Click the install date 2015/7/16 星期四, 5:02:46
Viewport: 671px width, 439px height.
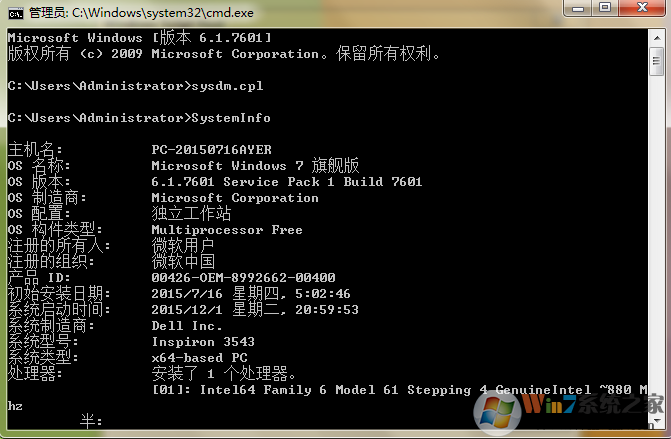point(251,294)
